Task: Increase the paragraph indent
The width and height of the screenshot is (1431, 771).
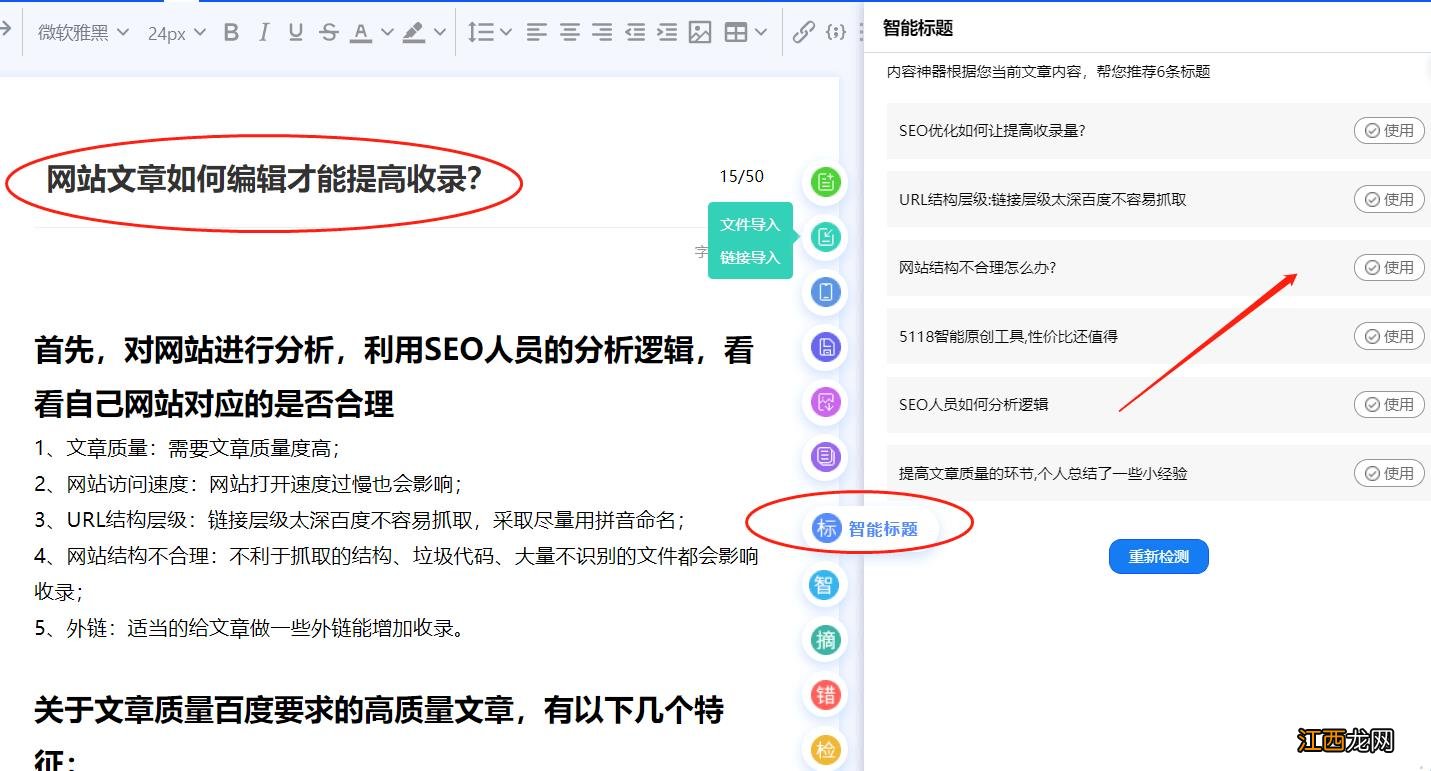Action: point(667,32)
